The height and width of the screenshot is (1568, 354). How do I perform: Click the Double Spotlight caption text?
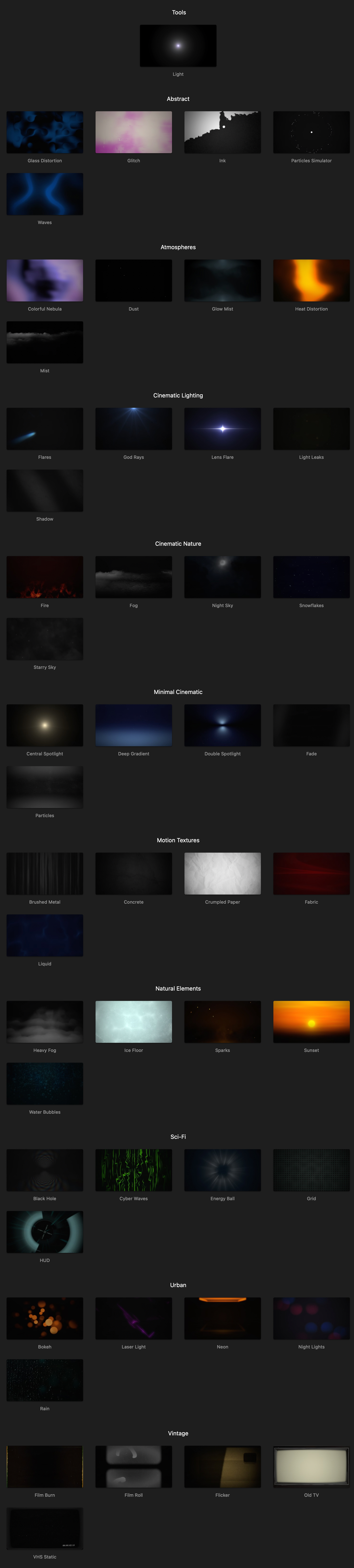(223, 754)
